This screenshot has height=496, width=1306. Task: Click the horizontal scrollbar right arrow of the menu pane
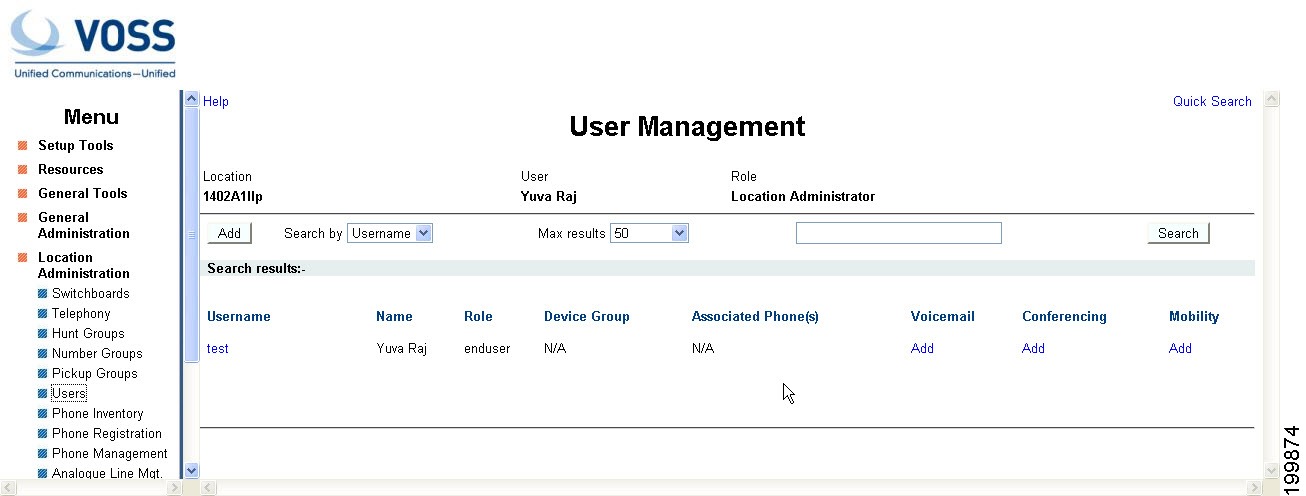pyautogui.click(x=177, y=488)
